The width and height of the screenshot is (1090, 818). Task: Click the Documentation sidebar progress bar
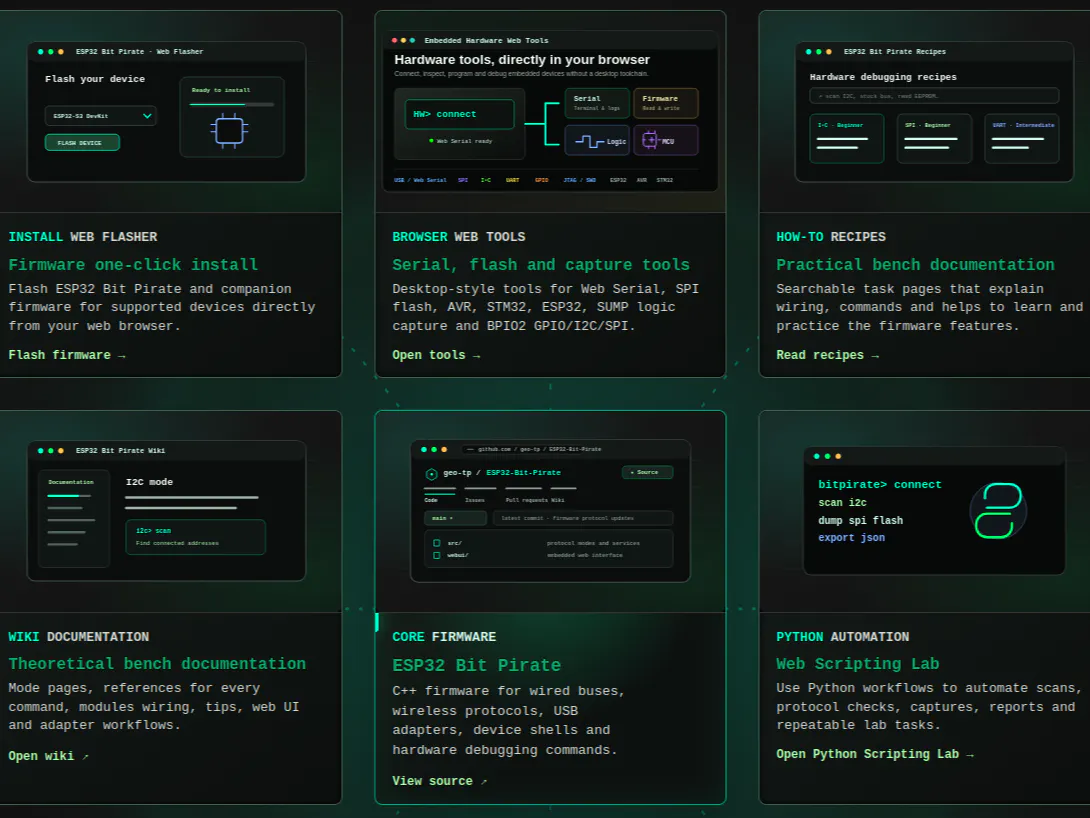coord(69,496)
